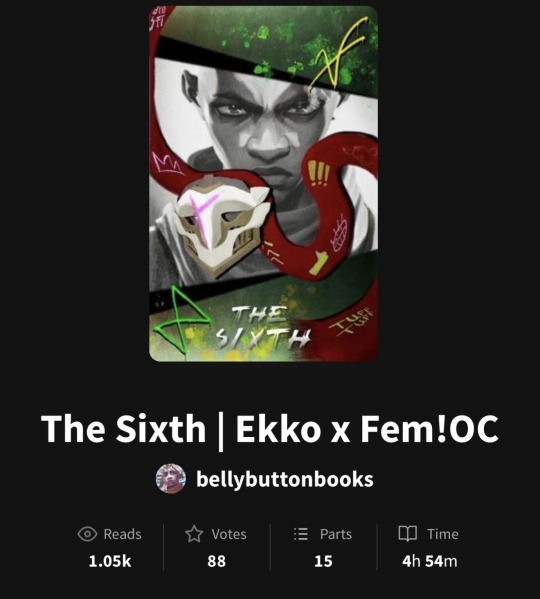This screenshot has height=599, width=540.
Task: Select the story title The Sixth | Ekko x Fem!OC
Action: pyautogui.click(x=270, y=429)
